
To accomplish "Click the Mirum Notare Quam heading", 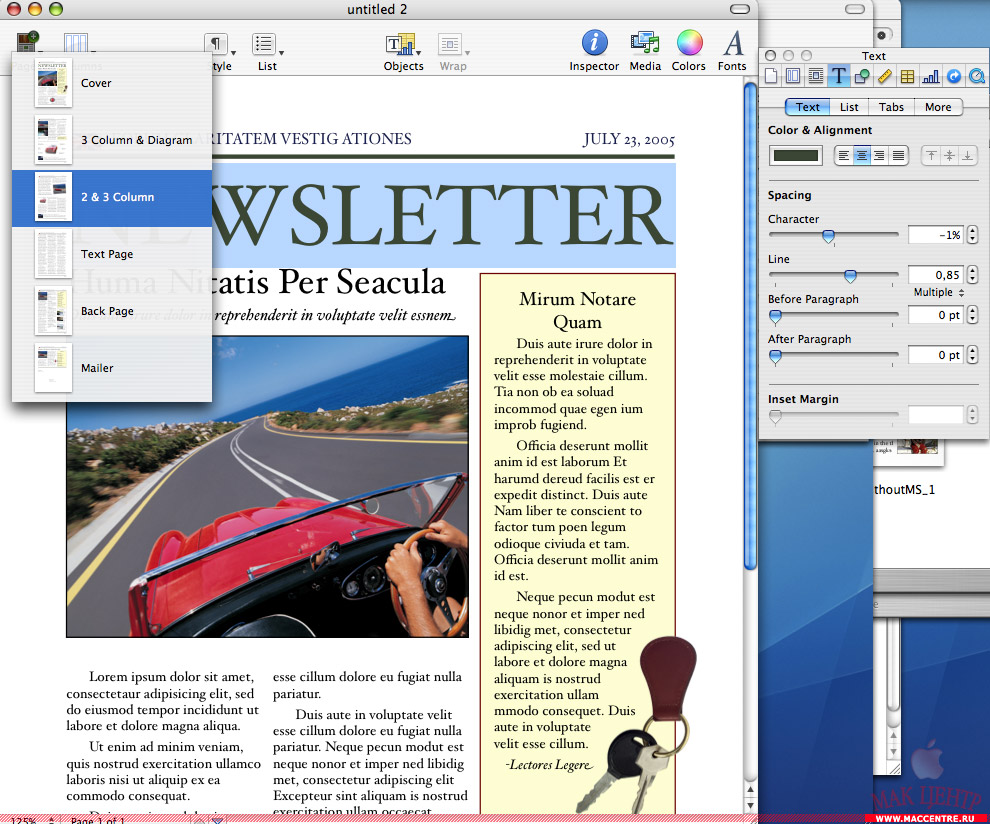I will tap(577, 310).
